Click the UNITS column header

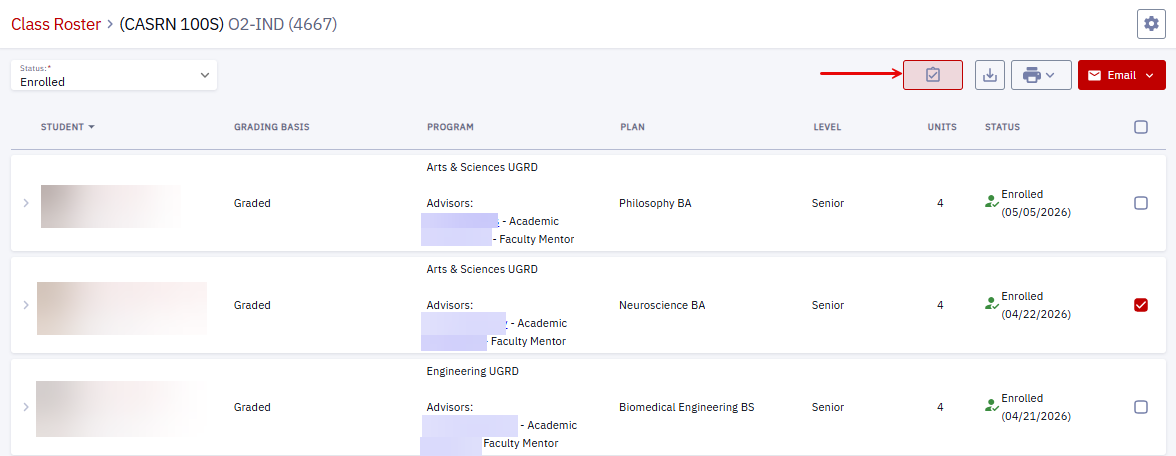[942, 127]
